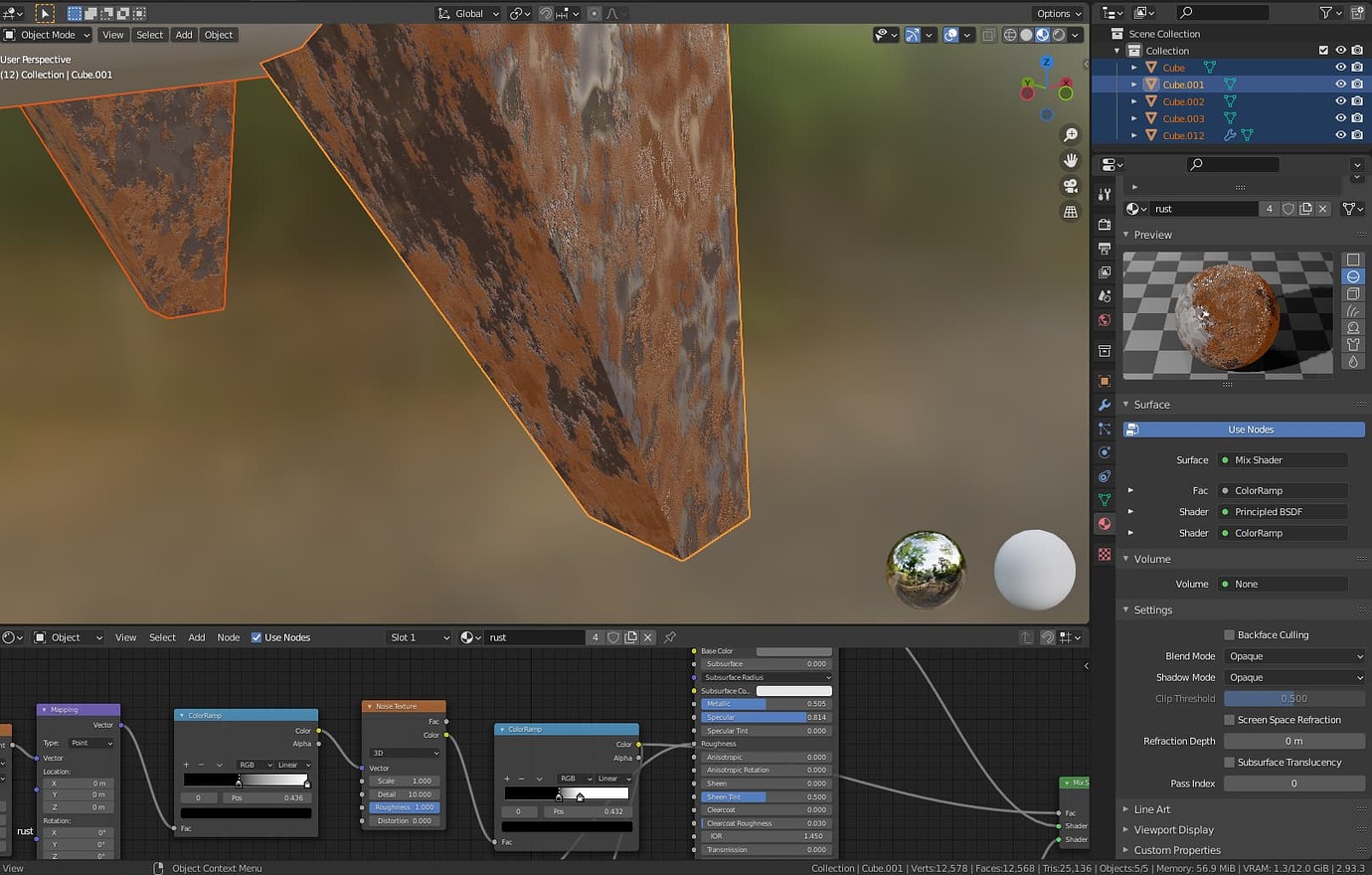This screenshot has width=1372, height=875.
Task: Open the Options dropdown
Action: [x=1058, y=13]
